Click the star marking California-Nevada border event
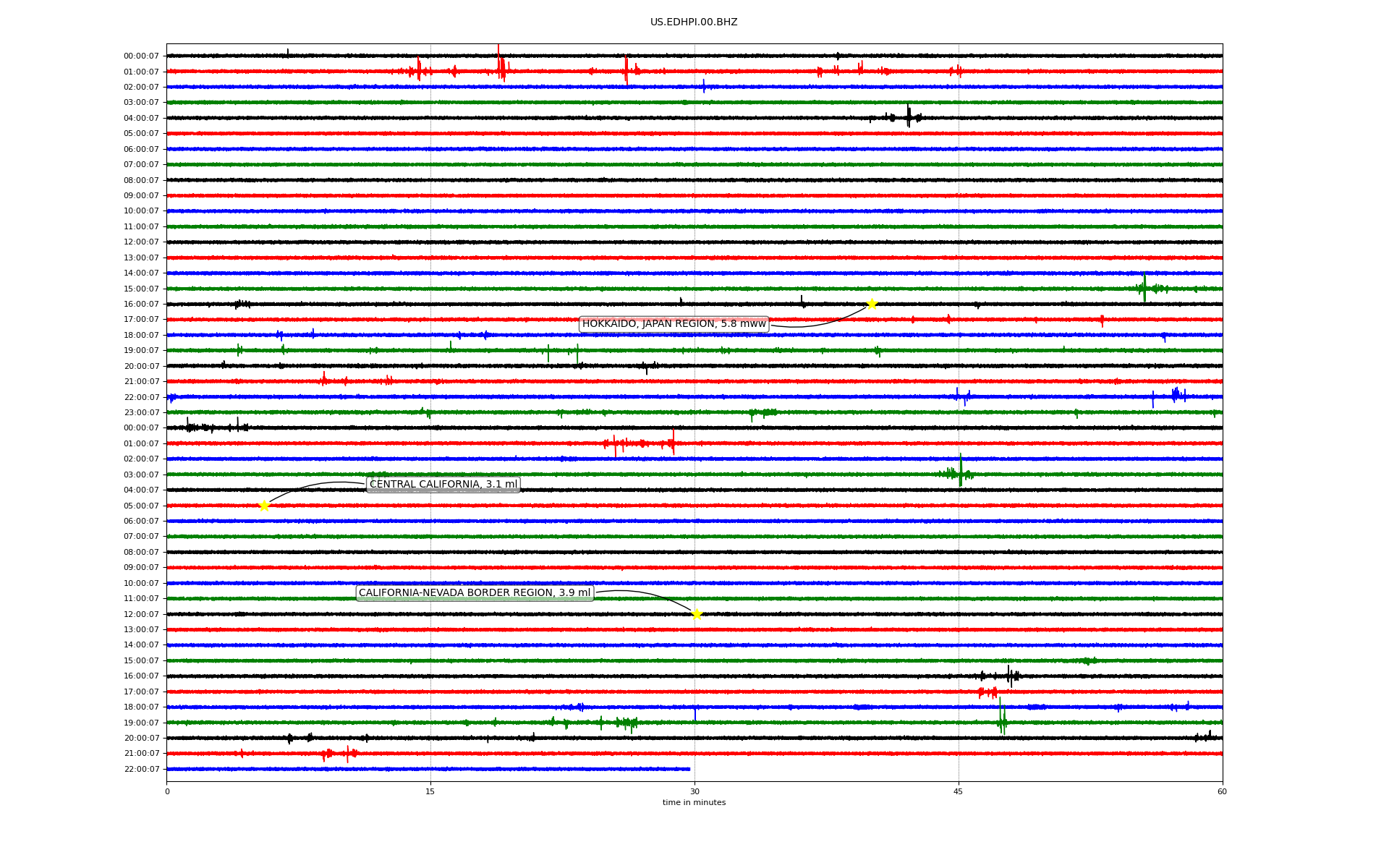Image resolution: width=1389 pixels, height=868 pixels. tap(697, 614)
